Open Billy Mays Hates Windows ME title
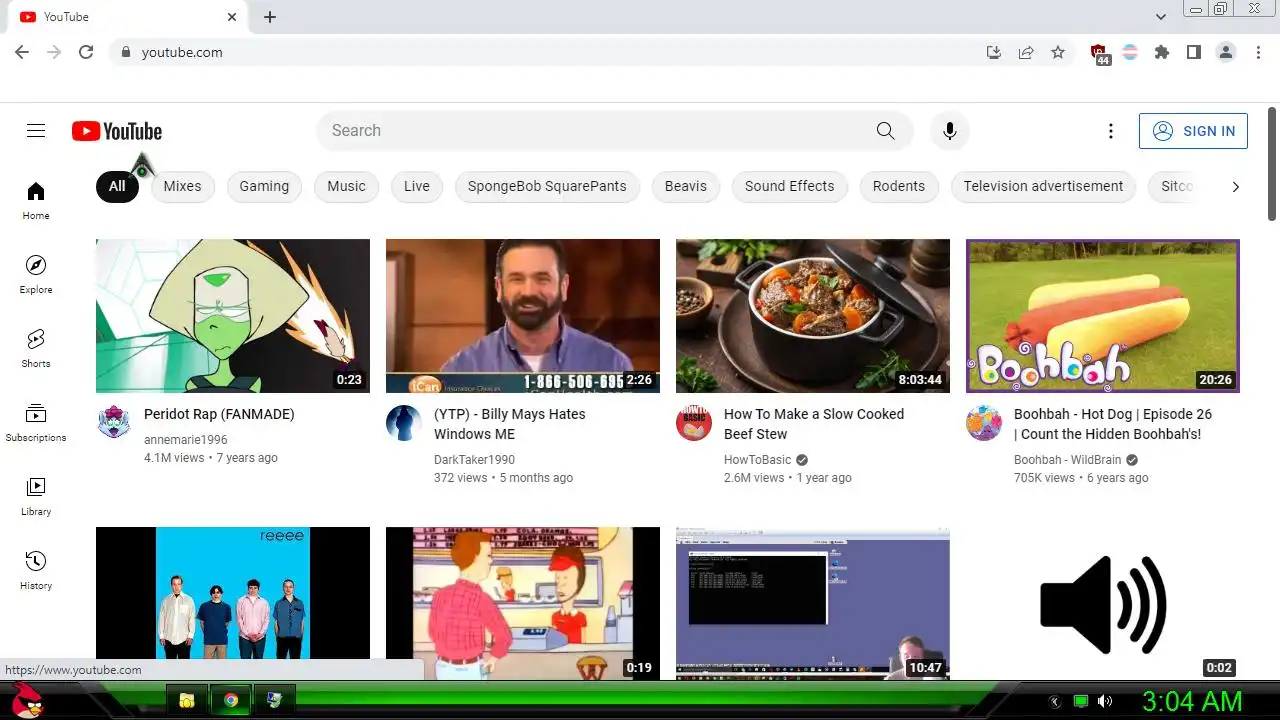Viewport: 1280px width, 720px height. coord(510,424)
